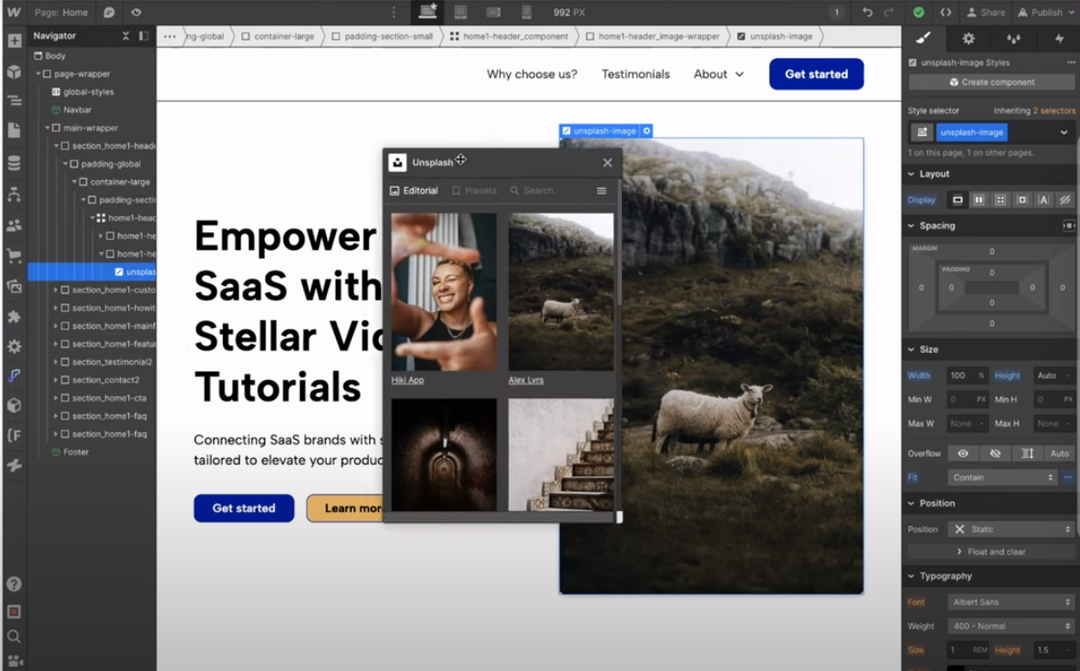This screenshot has height=671, width=1080.
Task: Collapse the Layout section
Action: click(x=911, y=174)
